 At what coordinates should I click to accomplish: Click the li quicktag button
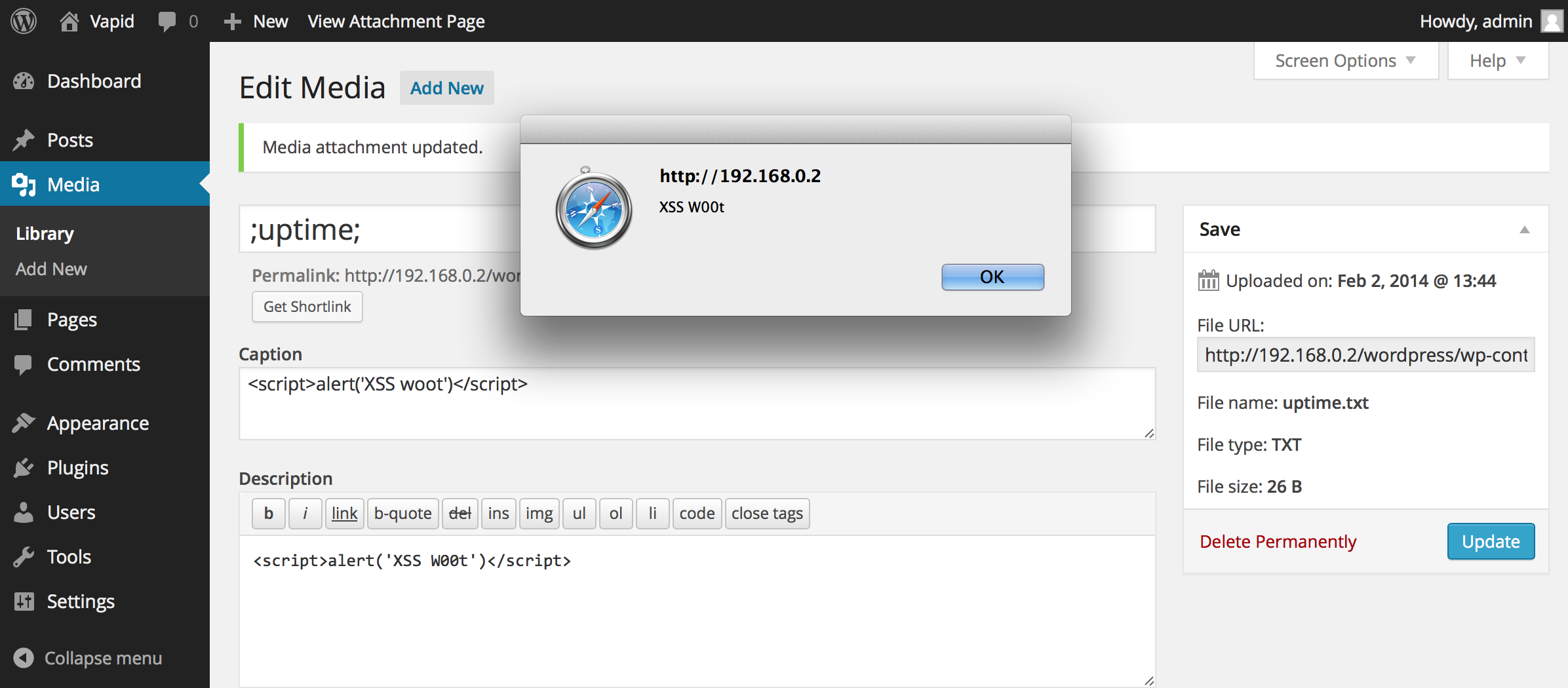[653, 514]
